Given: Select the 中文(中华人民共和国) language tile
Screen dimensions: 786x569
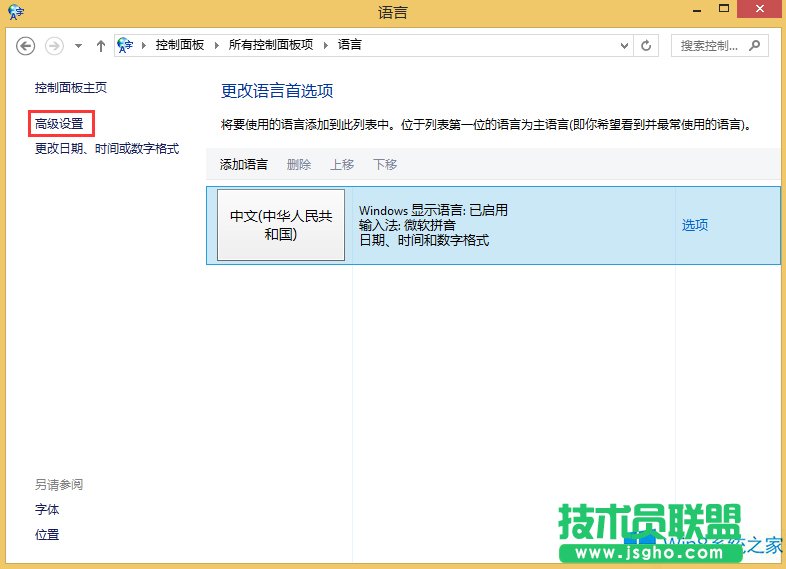Looking at the screenshot, I should tap(281, 225).
